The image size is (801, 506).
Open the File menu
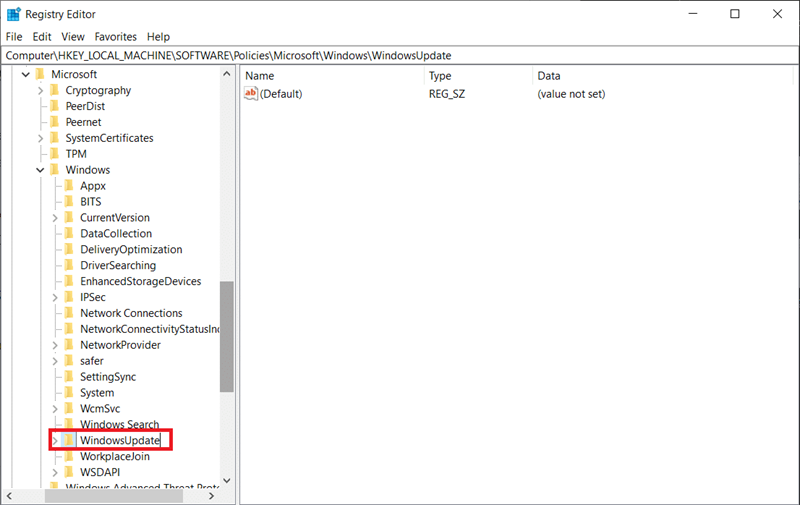pyautogui.click(x=14, y=37)
